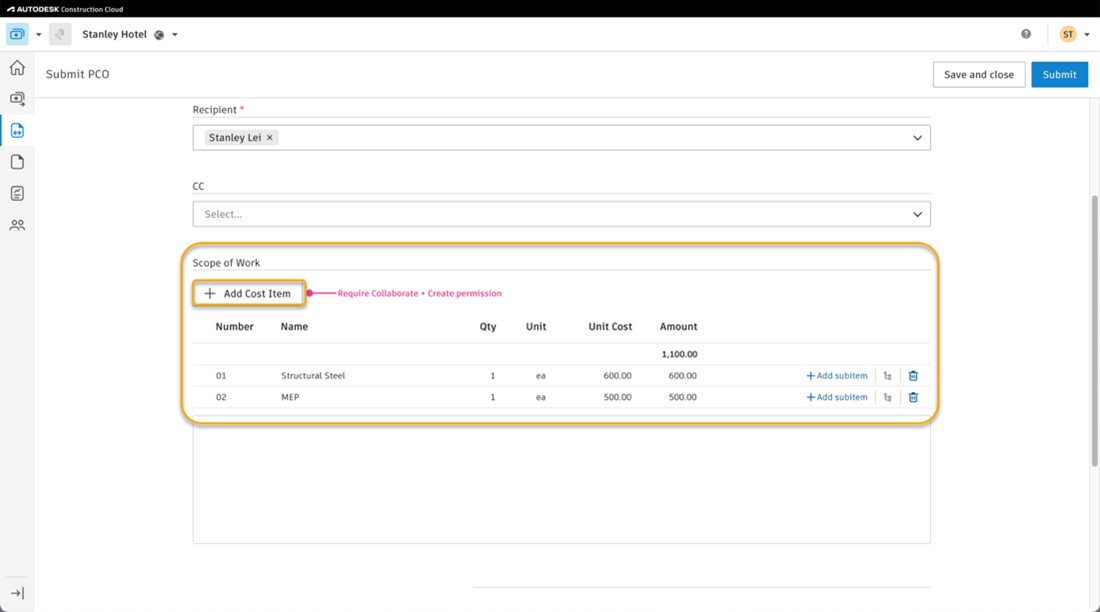
Task: Click the Name column header
Action: tap(294, 326)
